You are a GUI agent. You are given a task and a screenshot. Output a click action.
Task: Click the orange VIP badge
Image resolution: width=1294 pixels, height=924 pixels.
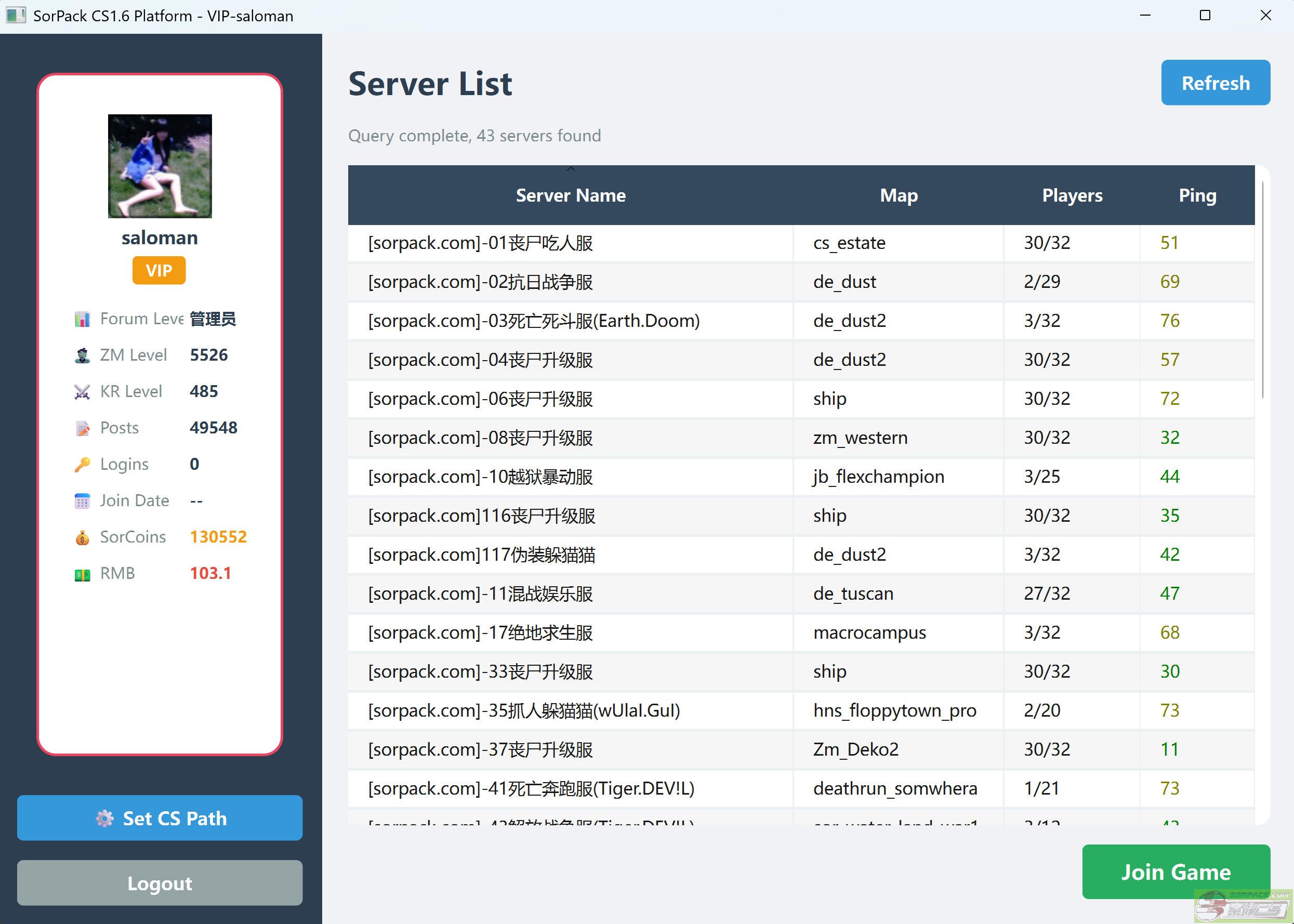tap(159, 270)
